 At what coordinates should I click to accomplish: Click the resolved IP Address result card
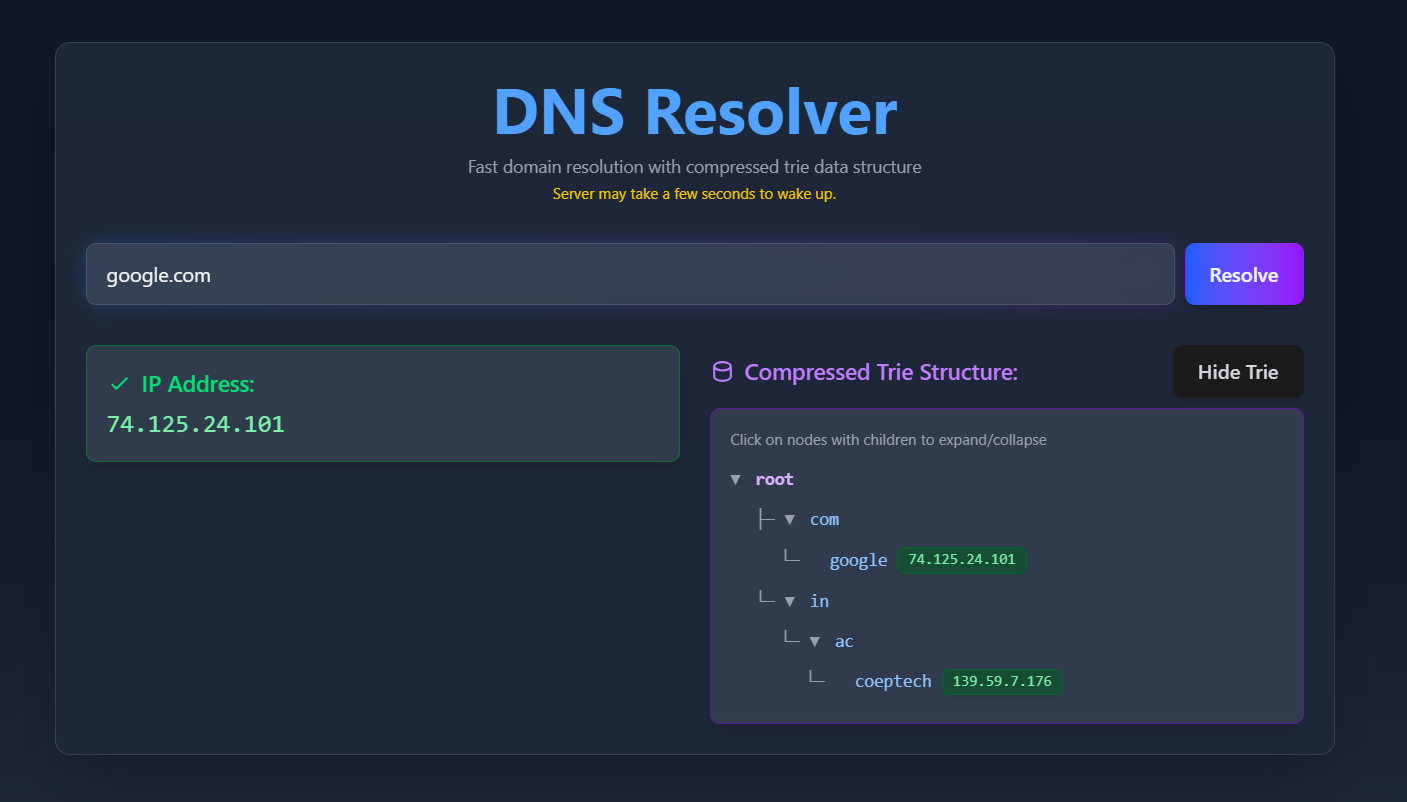[383, 403]
